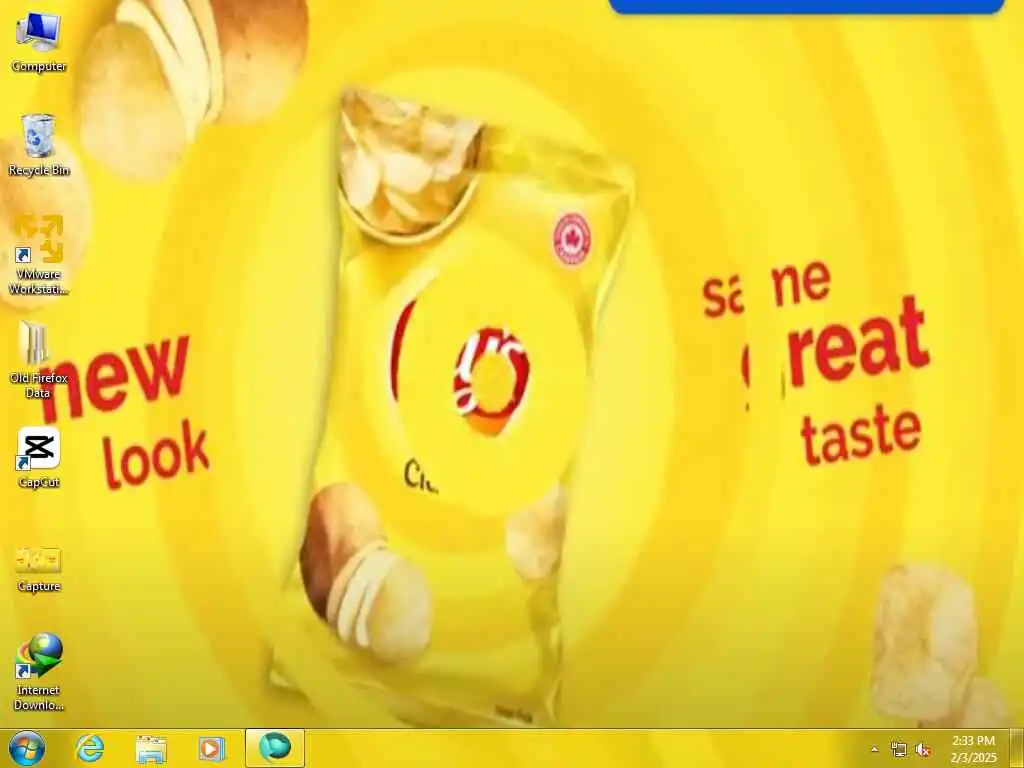Open the network status tray icon

(x=899, y=750)
